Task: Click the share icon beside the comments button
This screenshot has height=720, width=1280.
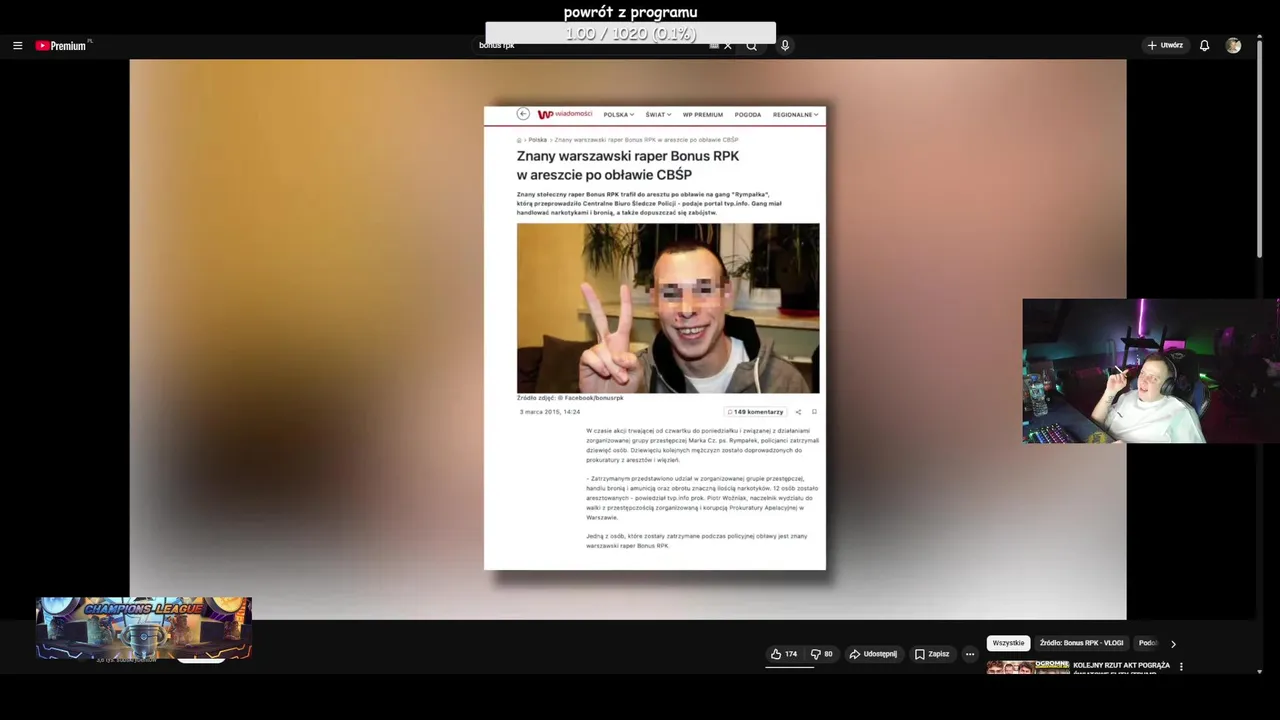Action: pos(798,412)
